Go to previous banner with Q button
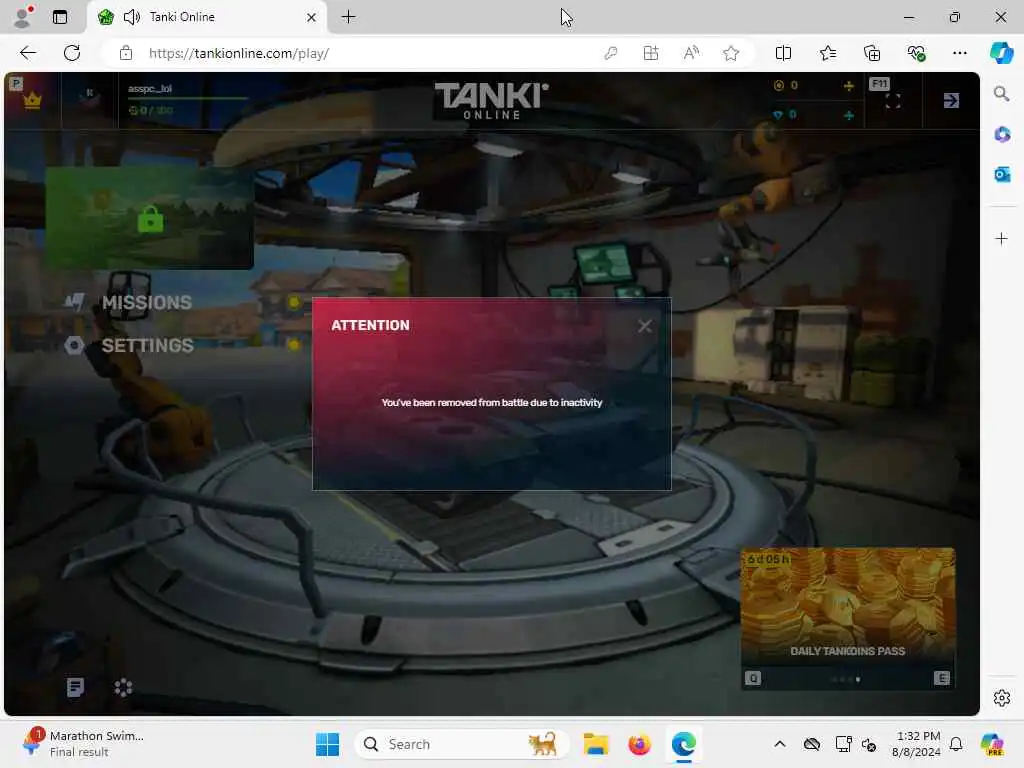Screen dimensions: 1024x768 [753, 678]
